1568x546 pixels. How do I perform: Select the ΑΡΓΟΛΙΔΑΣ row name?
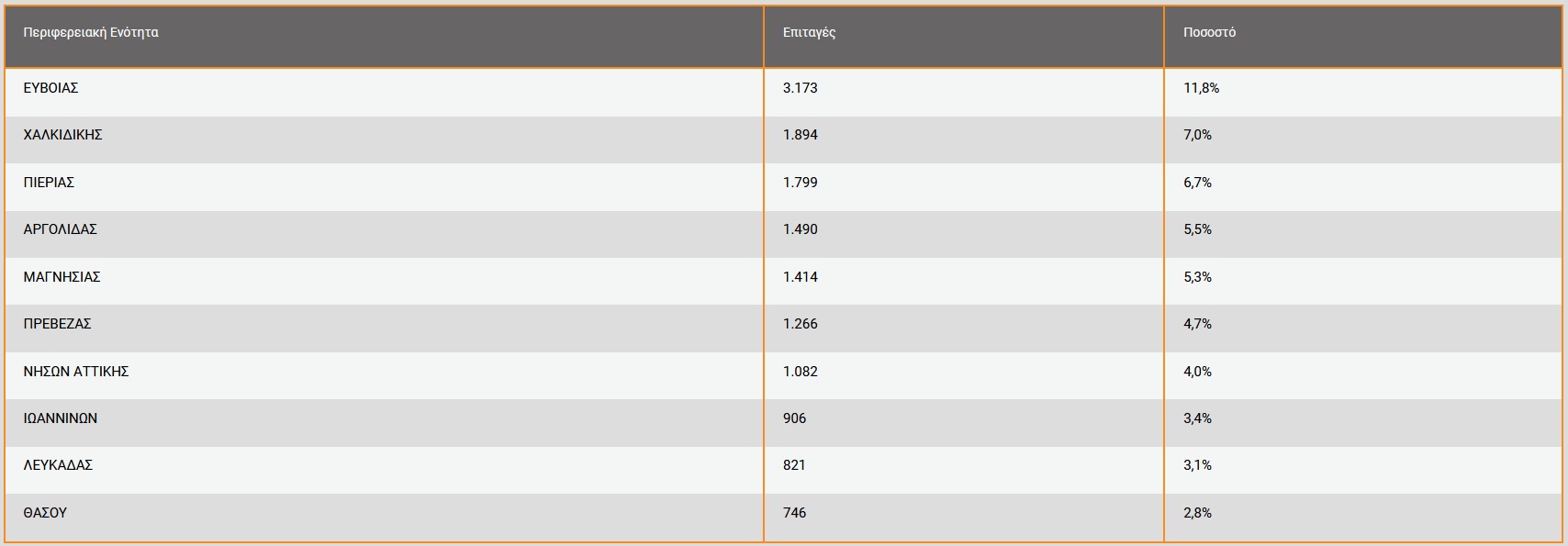60,229
